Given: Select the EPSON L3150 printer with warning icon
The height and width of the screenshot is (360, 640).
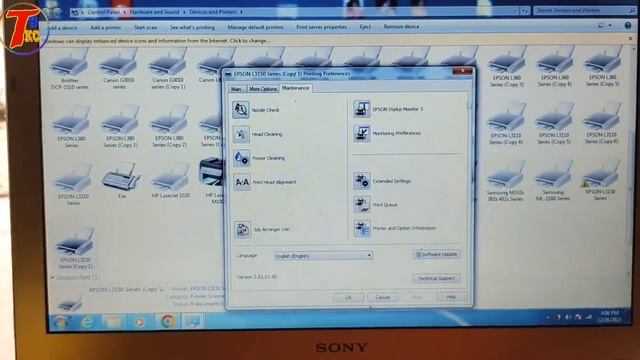Looking at the screenshot, I should (x=600, y=181).
